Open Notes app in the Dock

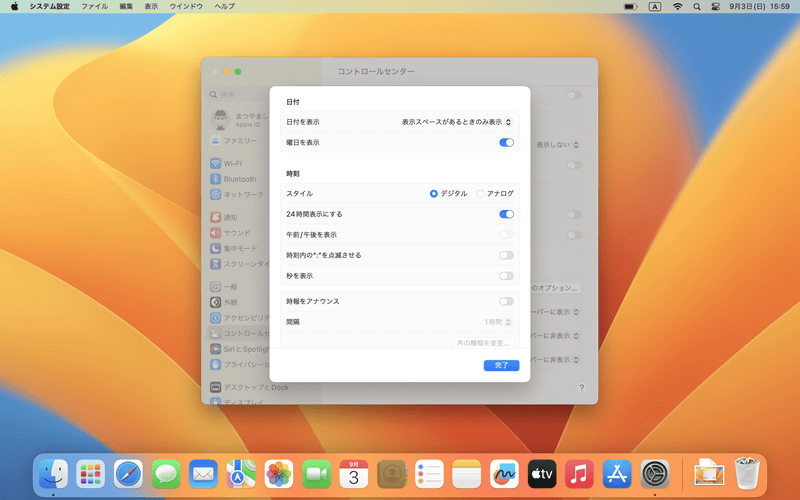(466, 474)
